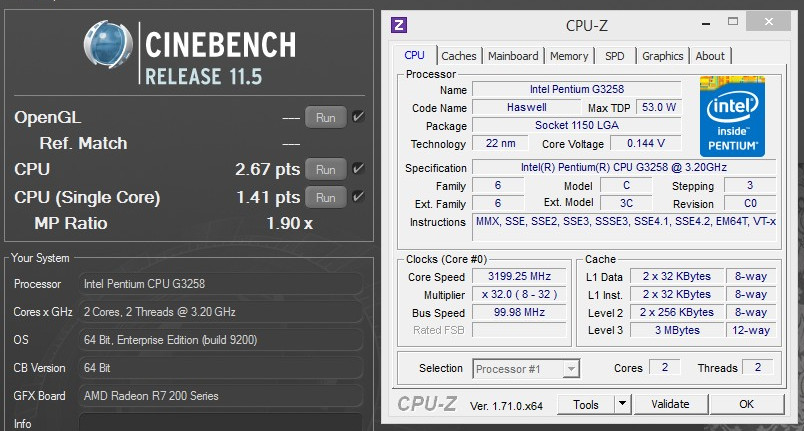Screen dimensions: 804x431
Task: Switch to the Caches tab
Action: [x=459, y=56]
